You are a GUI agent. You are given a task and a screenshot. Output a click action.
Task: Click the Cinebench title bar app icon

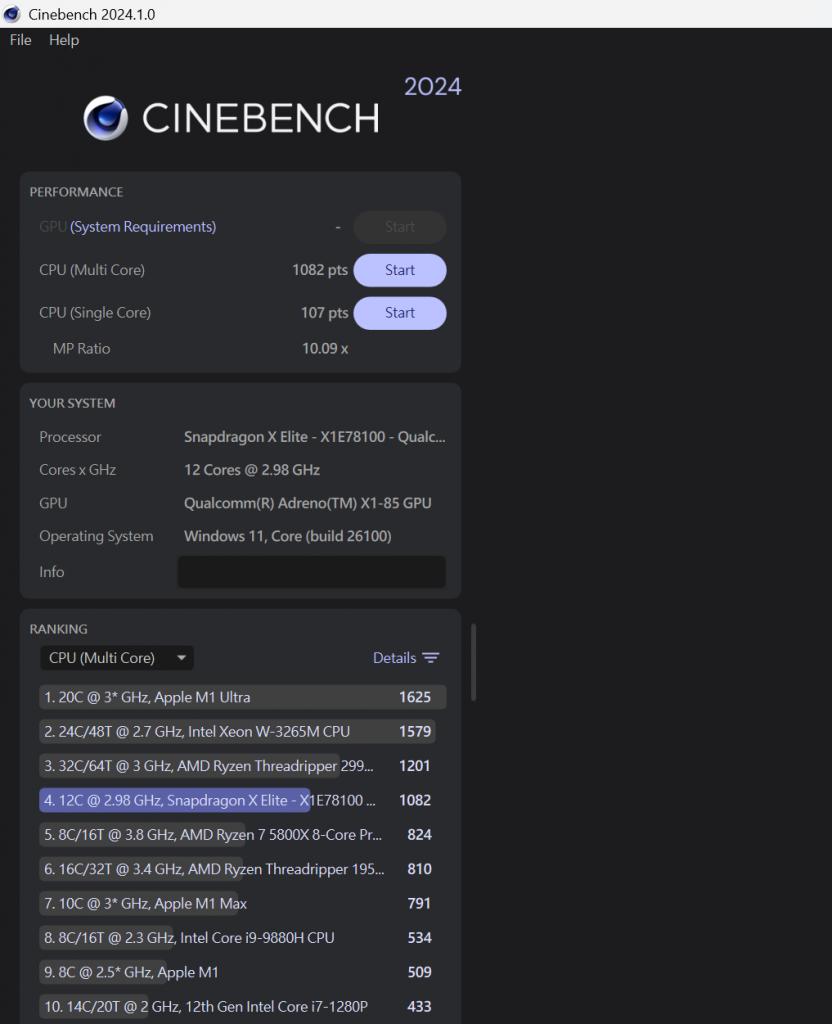12,14
